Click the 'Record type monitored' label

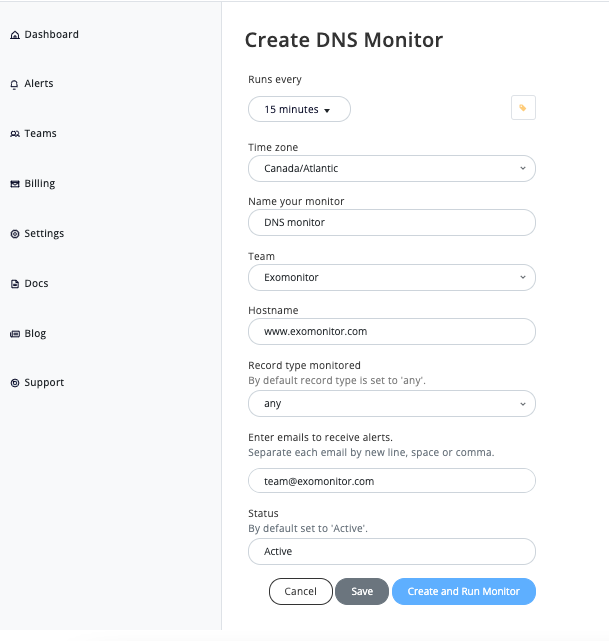304,365
